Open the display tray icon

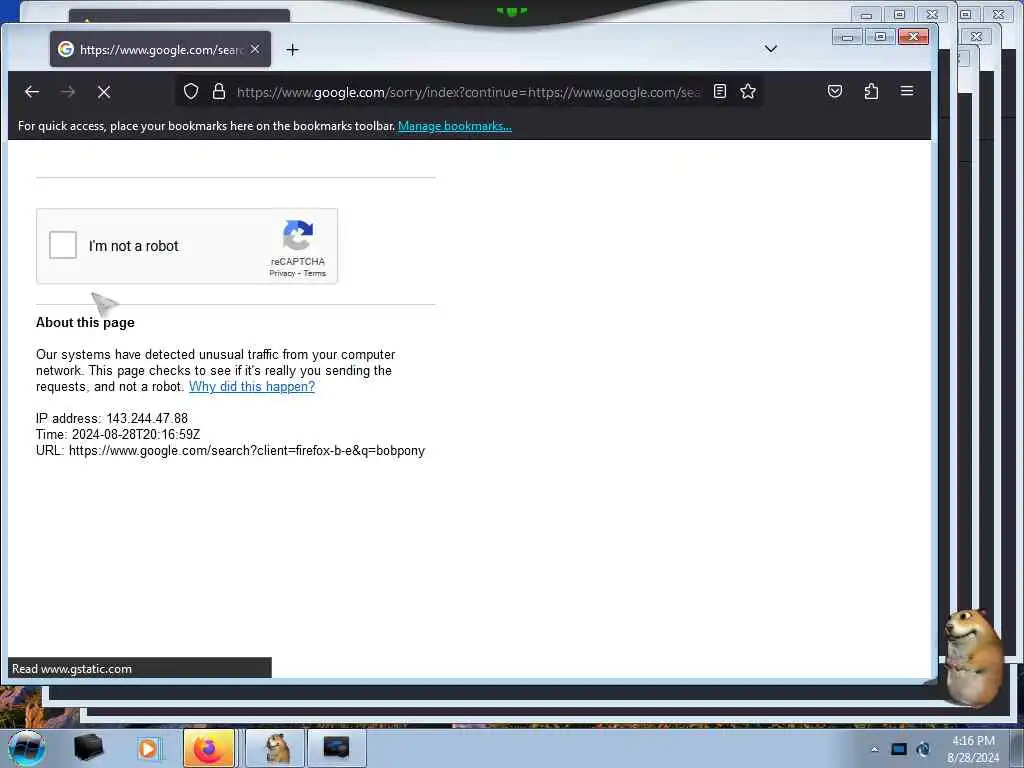click(899, 749)
